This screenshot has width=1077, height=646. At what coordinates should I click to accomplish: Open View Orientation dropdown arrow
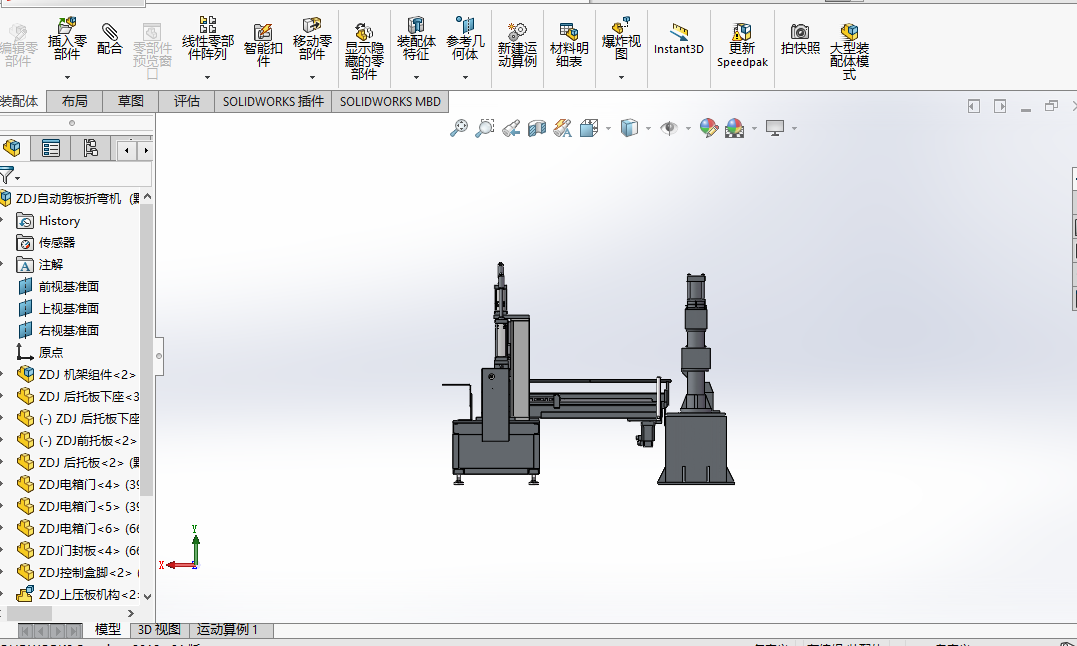coord(608,128)
